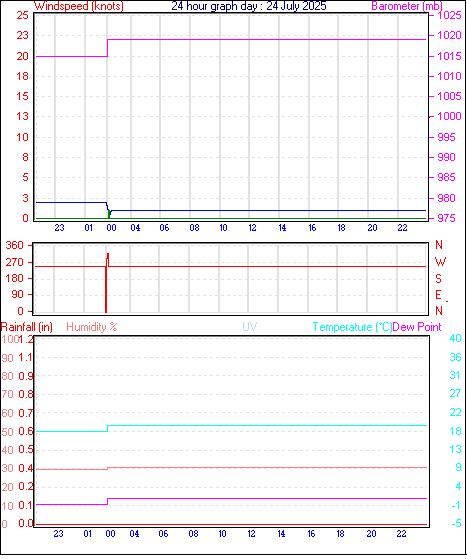The image size is (467, 559).
Task: Click the 08 hour label under rainfall chart
Action: [x=193, y=533]
